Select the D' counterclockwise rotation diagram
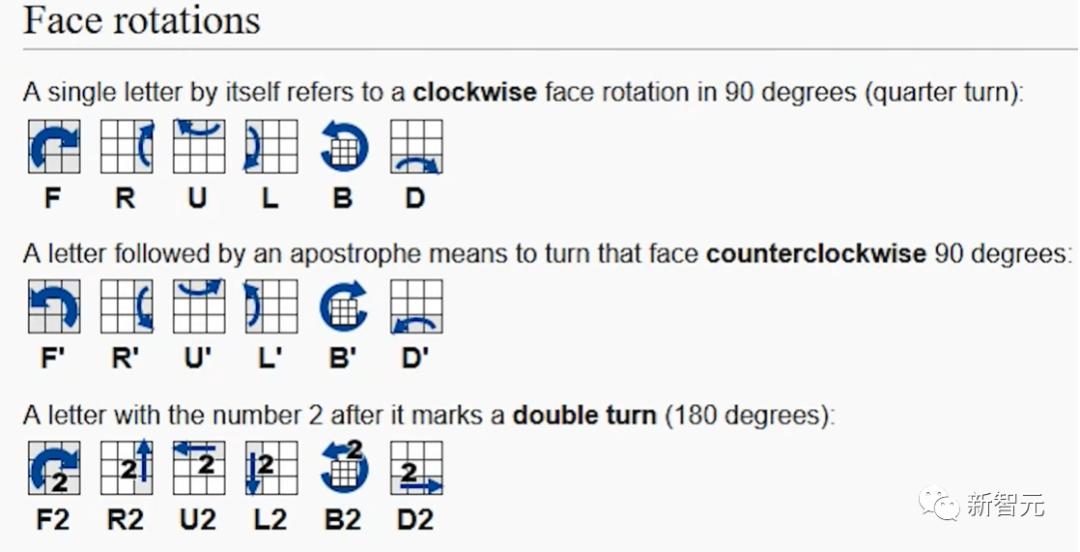The image size is (1080, 552). click(x=417, y=307)
